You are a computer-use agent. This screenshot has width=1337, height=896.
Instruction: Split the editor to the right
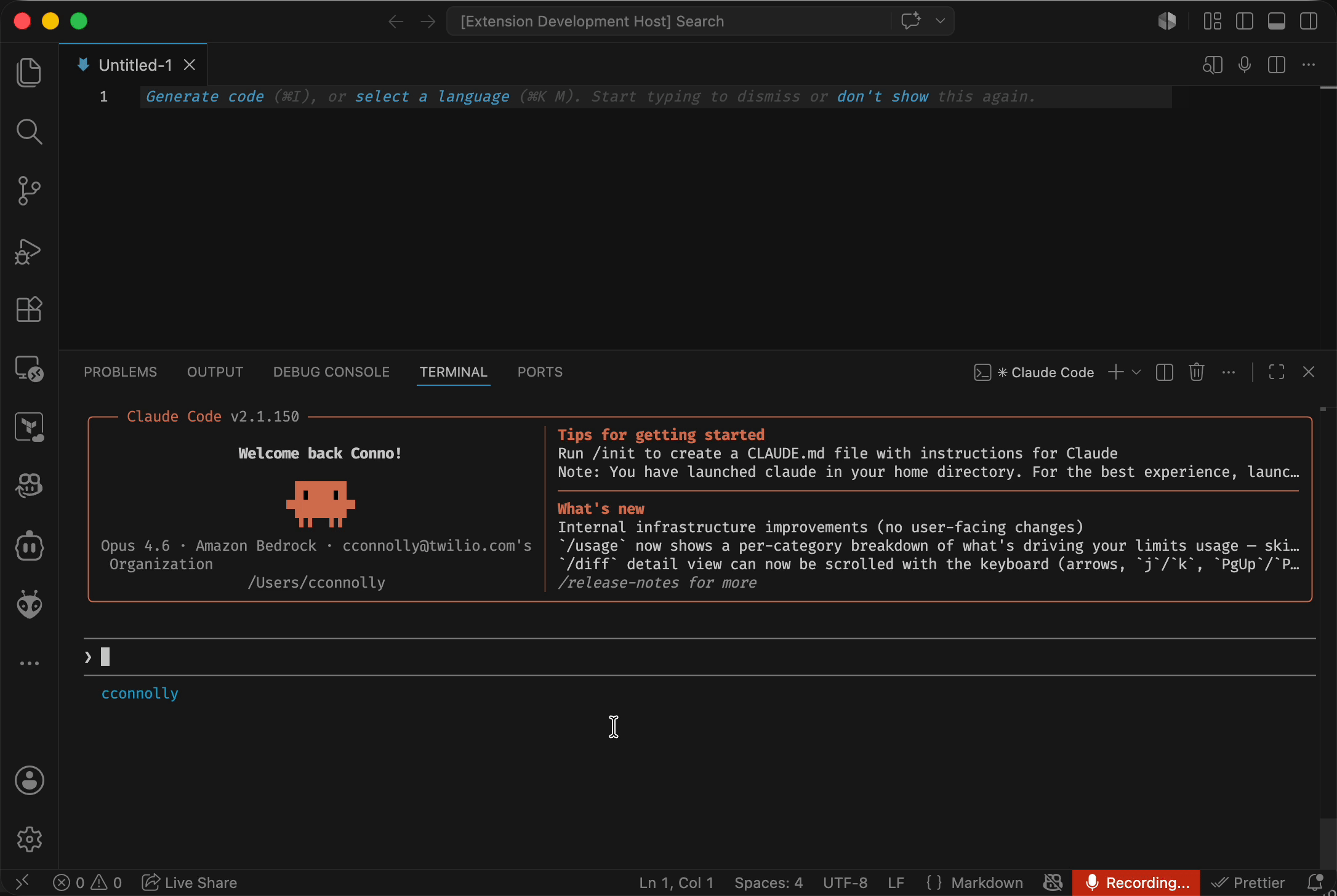[1277, 65]
